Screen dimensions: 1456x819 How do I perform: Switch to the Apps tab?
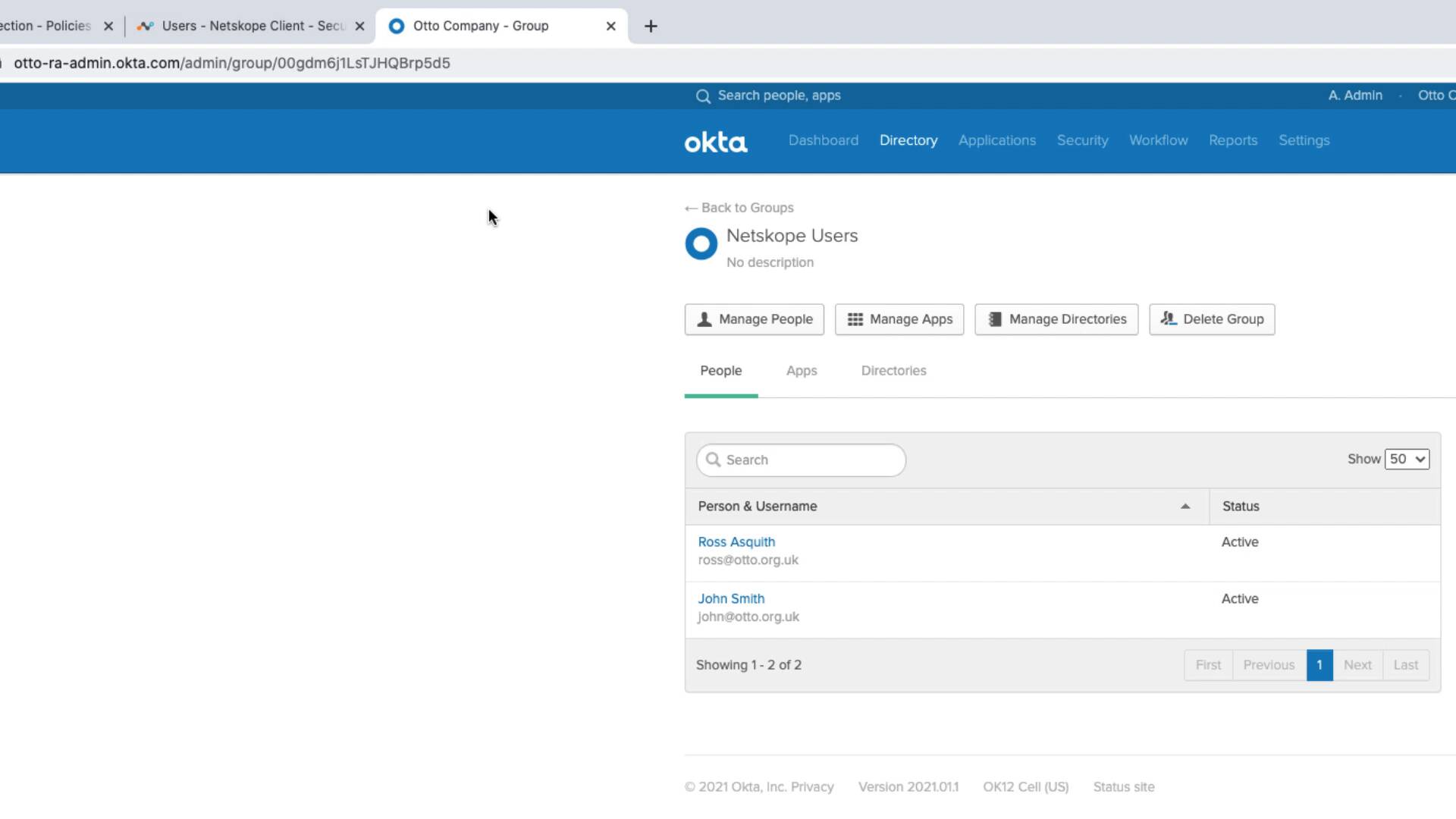[x=801, y=371]
